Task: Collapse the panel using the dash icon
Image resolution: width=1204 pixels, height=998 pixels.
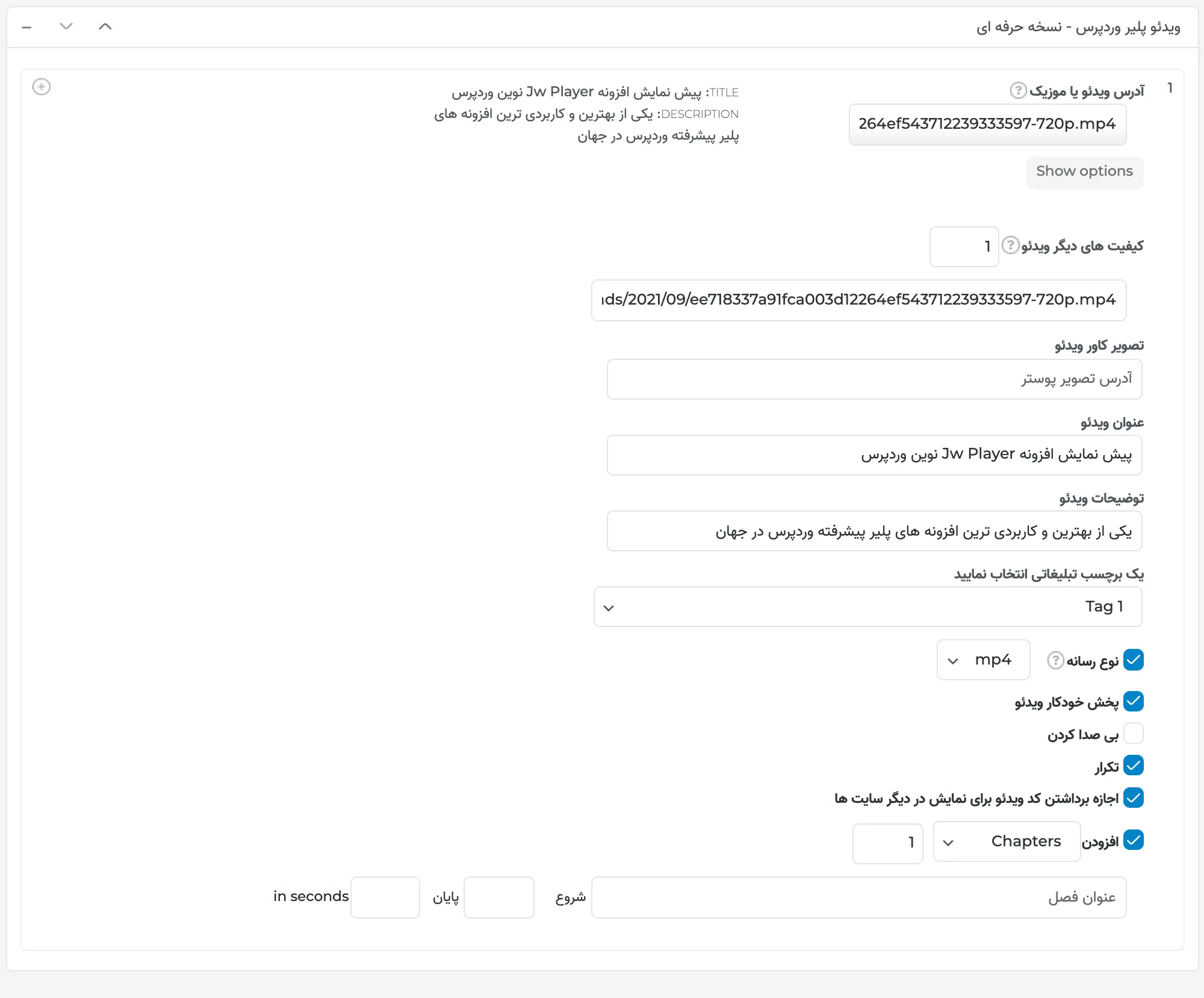Action: pyautogui.click(x=26, y=27)
